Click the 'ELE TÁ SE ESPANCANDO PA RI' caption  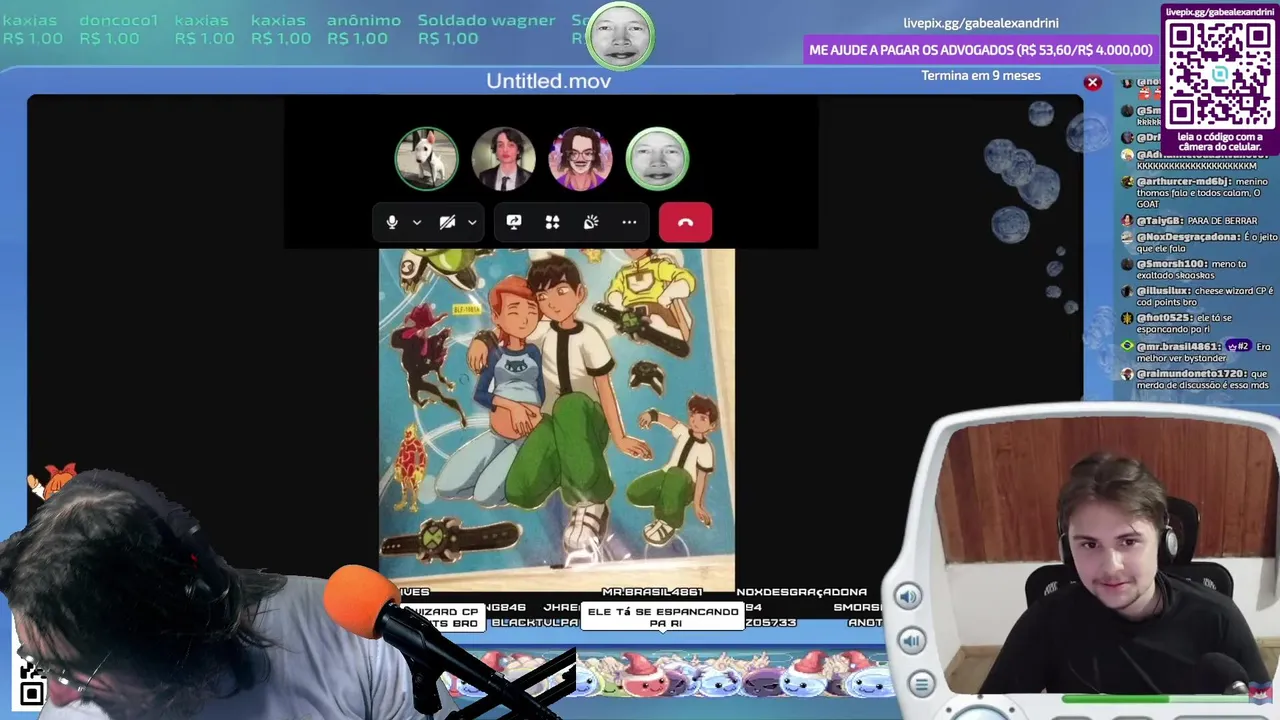[663, 617]
